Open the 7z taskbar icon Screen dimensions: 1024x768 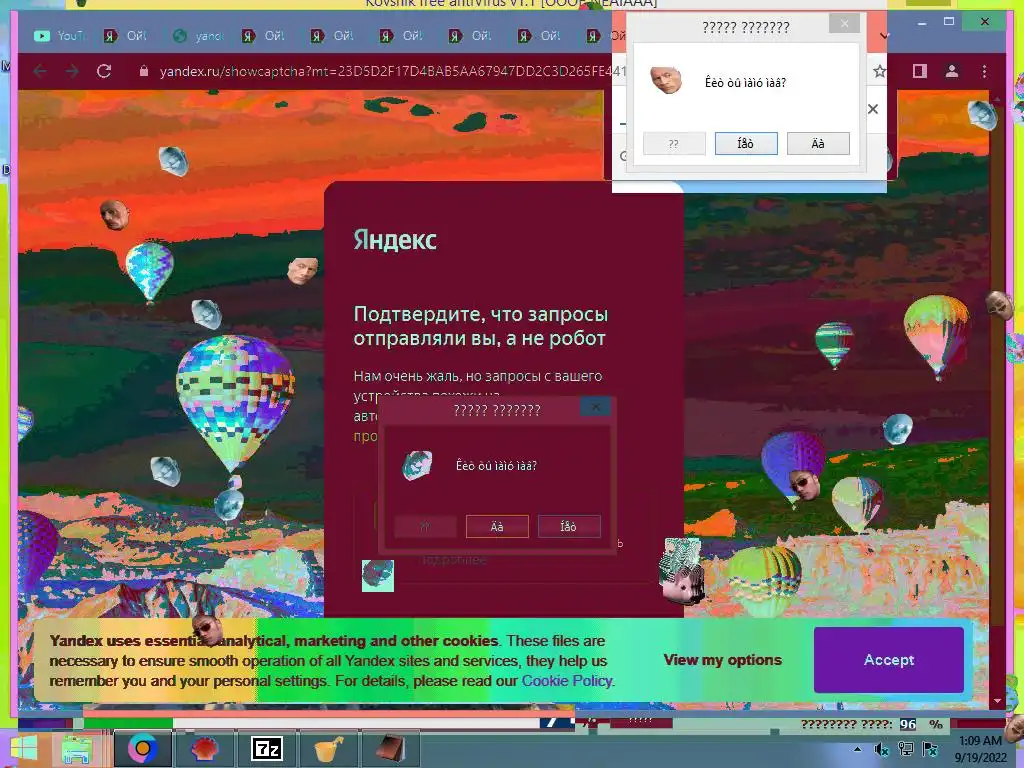click(267, 749)
